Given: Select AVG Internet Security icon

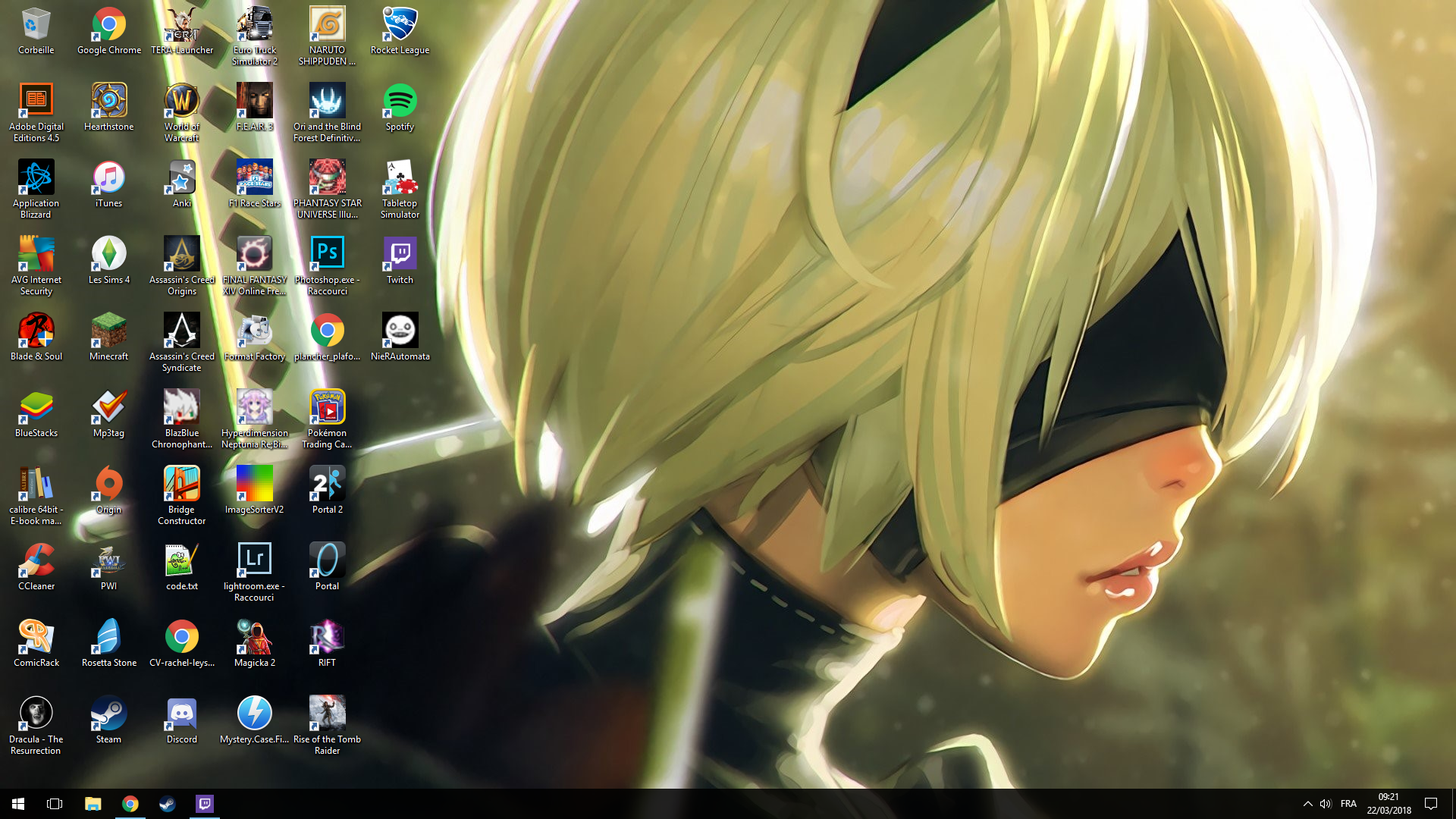Looking at the screenshot, I should coord(36,266).
